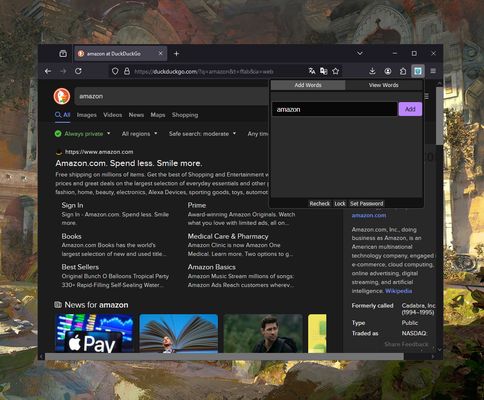Toggle the word blocker extension toolbar icon
Screen dimensions: 484x400
(x=418, y=71)
